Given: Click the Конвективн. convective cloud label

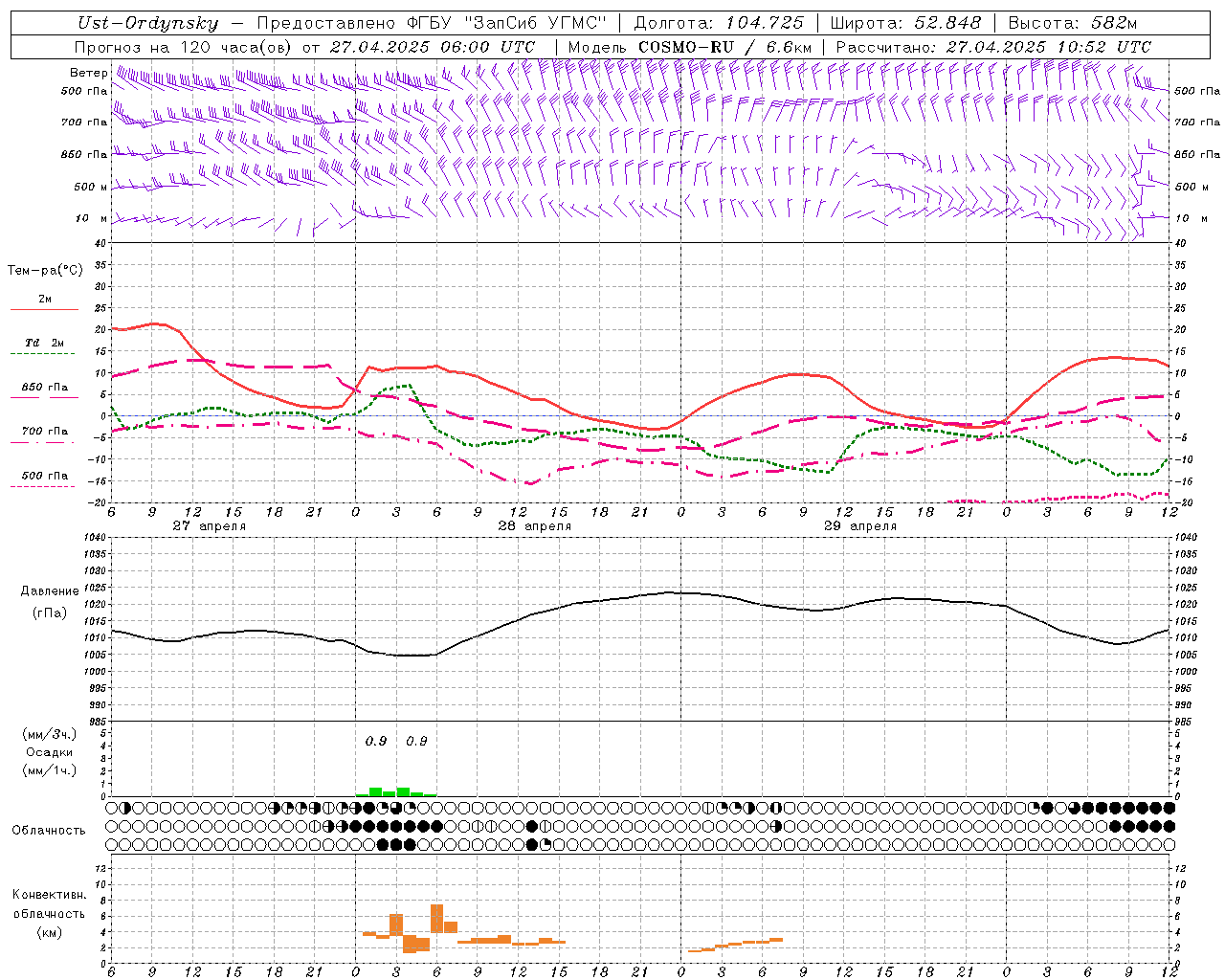Looking at the screenshot, I should [x=49, y=895].
